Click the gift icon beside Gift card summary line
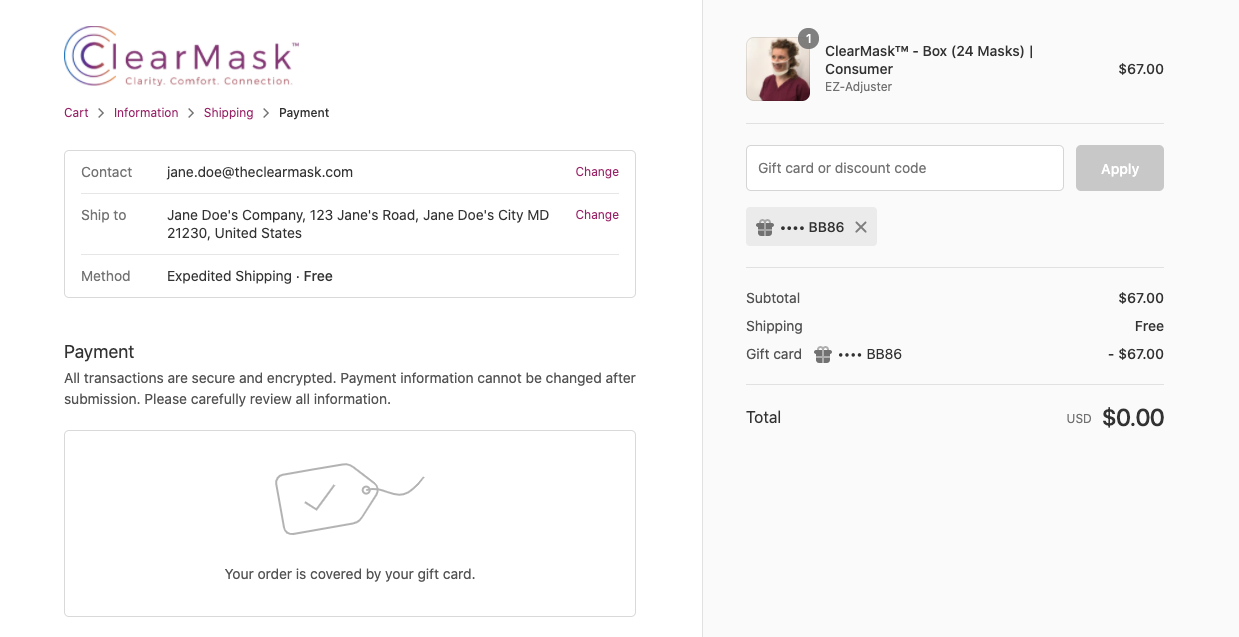This screenshot has width=1239, height=637. point(823,354)
